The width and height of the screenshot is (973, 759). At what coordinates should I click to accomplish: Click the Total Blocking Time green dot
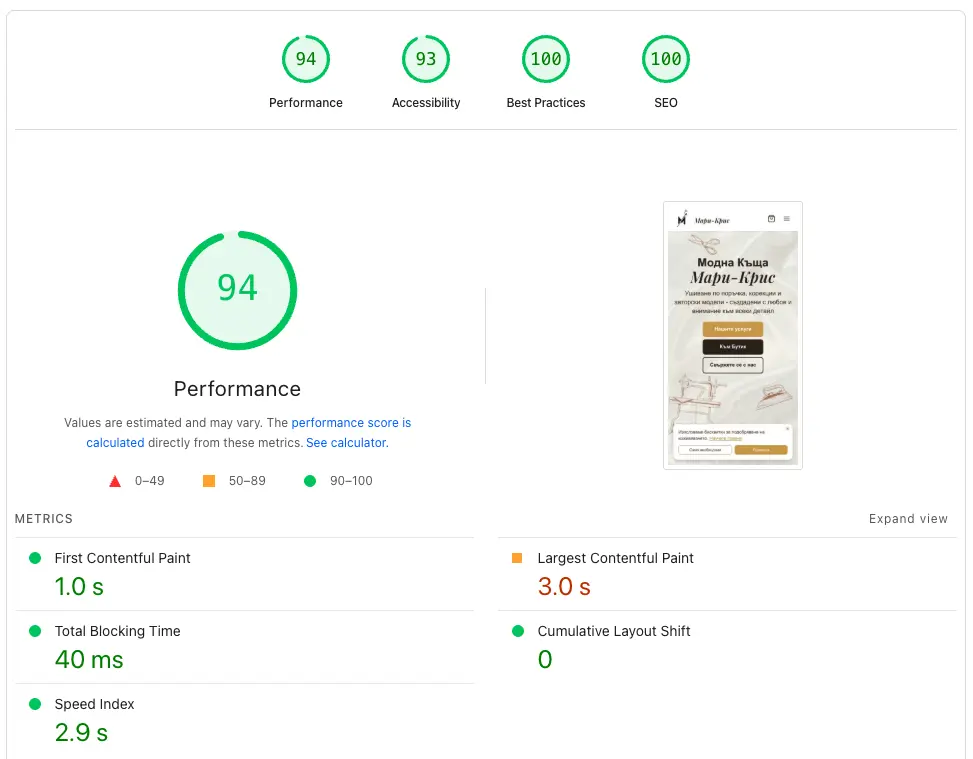35,631
